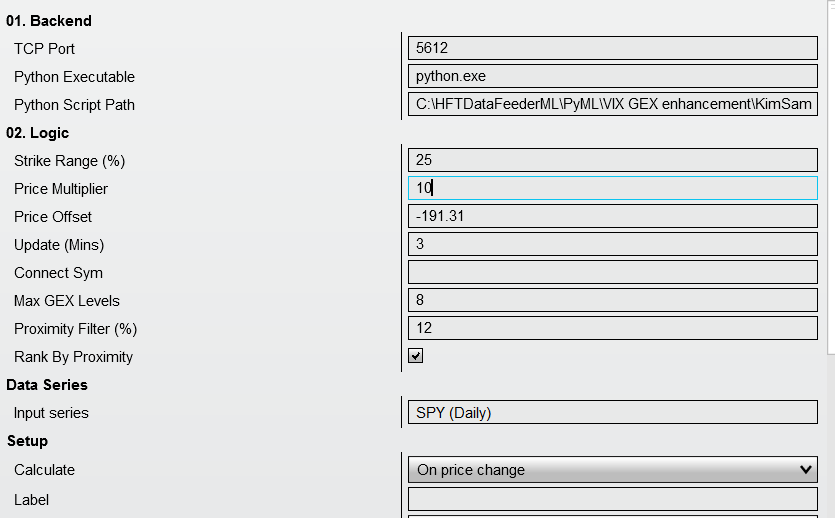Click the empty Connect Sym field
The width and height of the screenshot is (835, 518).
point(612,272)
